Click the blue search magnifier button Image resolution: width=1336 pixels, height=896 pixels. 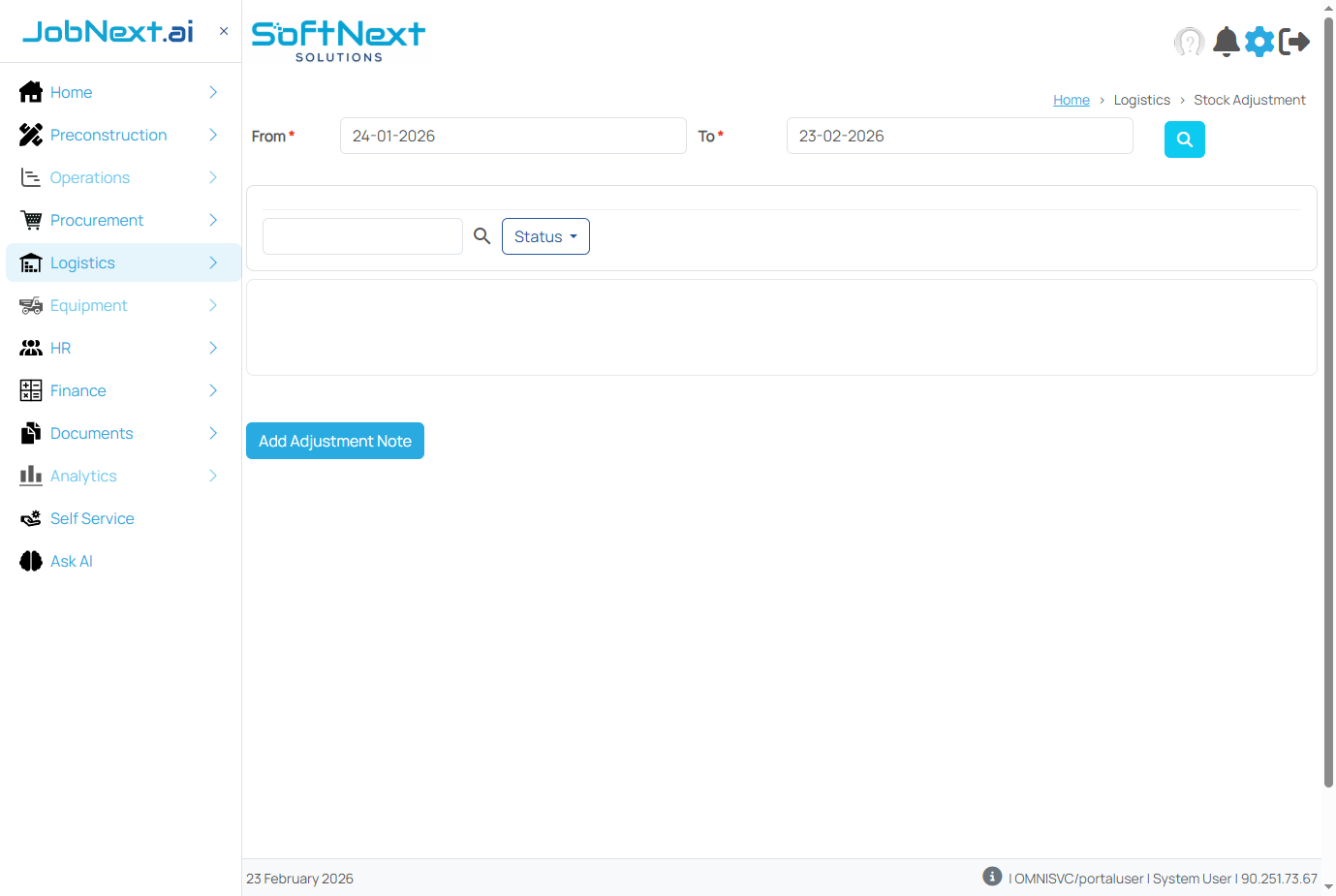point(1184,139)
